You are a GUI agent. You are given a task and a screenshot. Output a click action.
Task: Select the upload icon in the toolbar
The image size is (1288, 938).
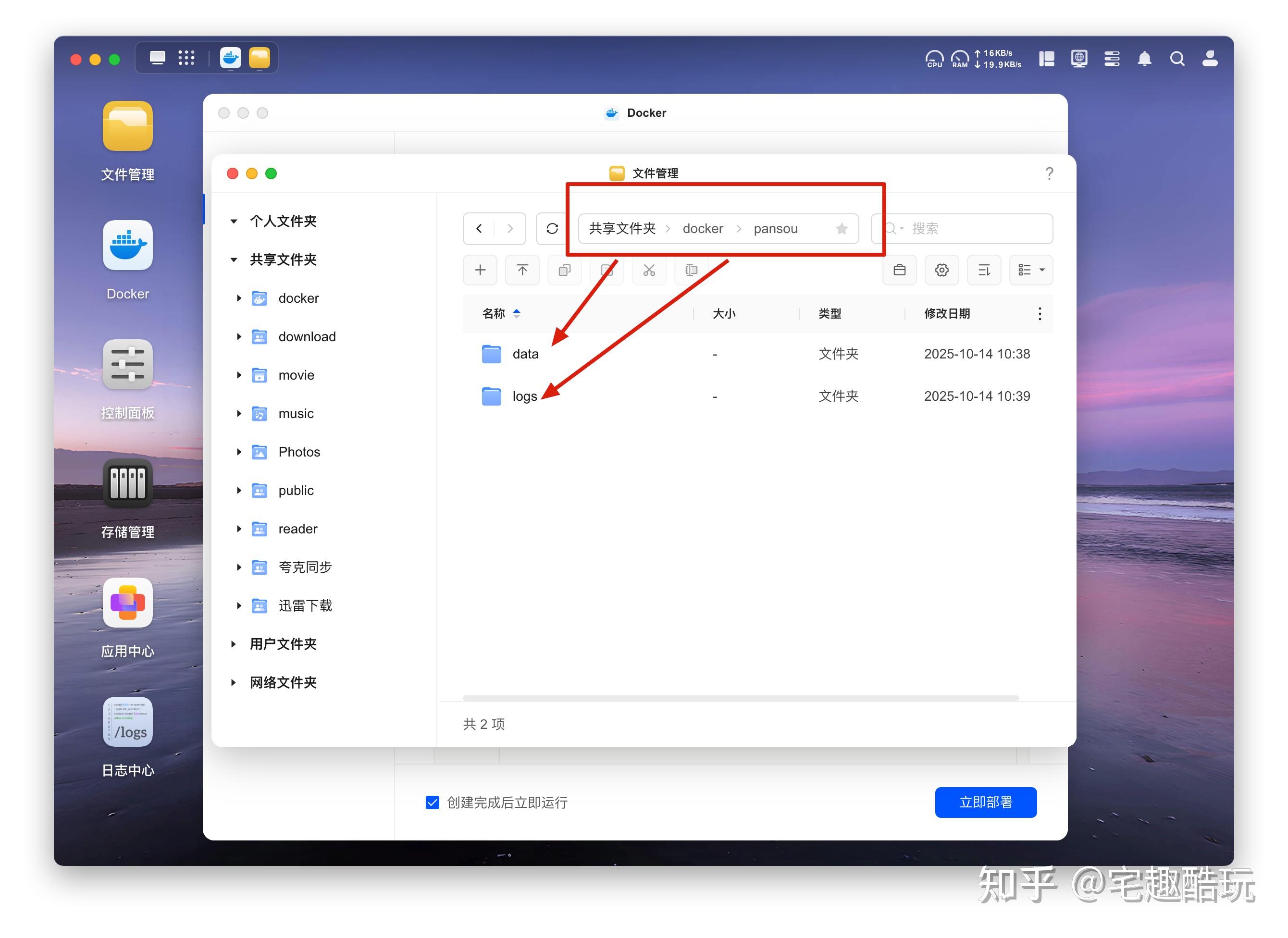[522, 270]
